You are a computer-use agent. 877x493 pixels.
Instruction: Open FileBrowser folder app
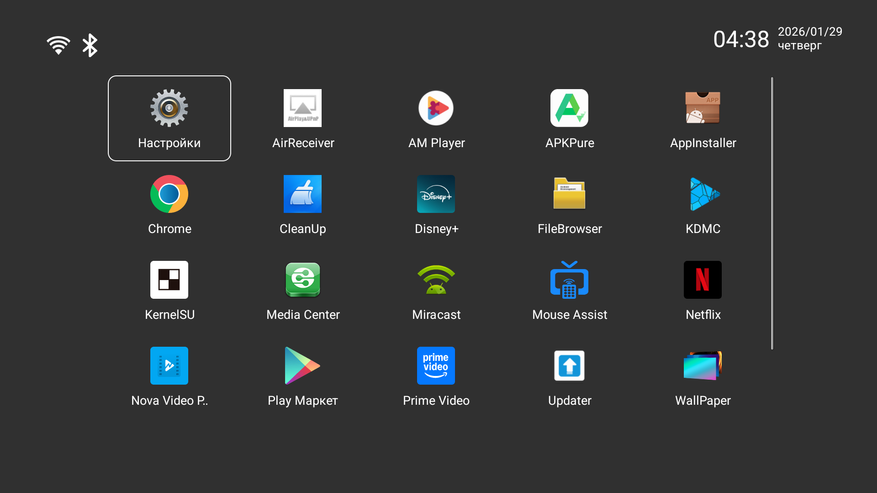pos(569,194)
